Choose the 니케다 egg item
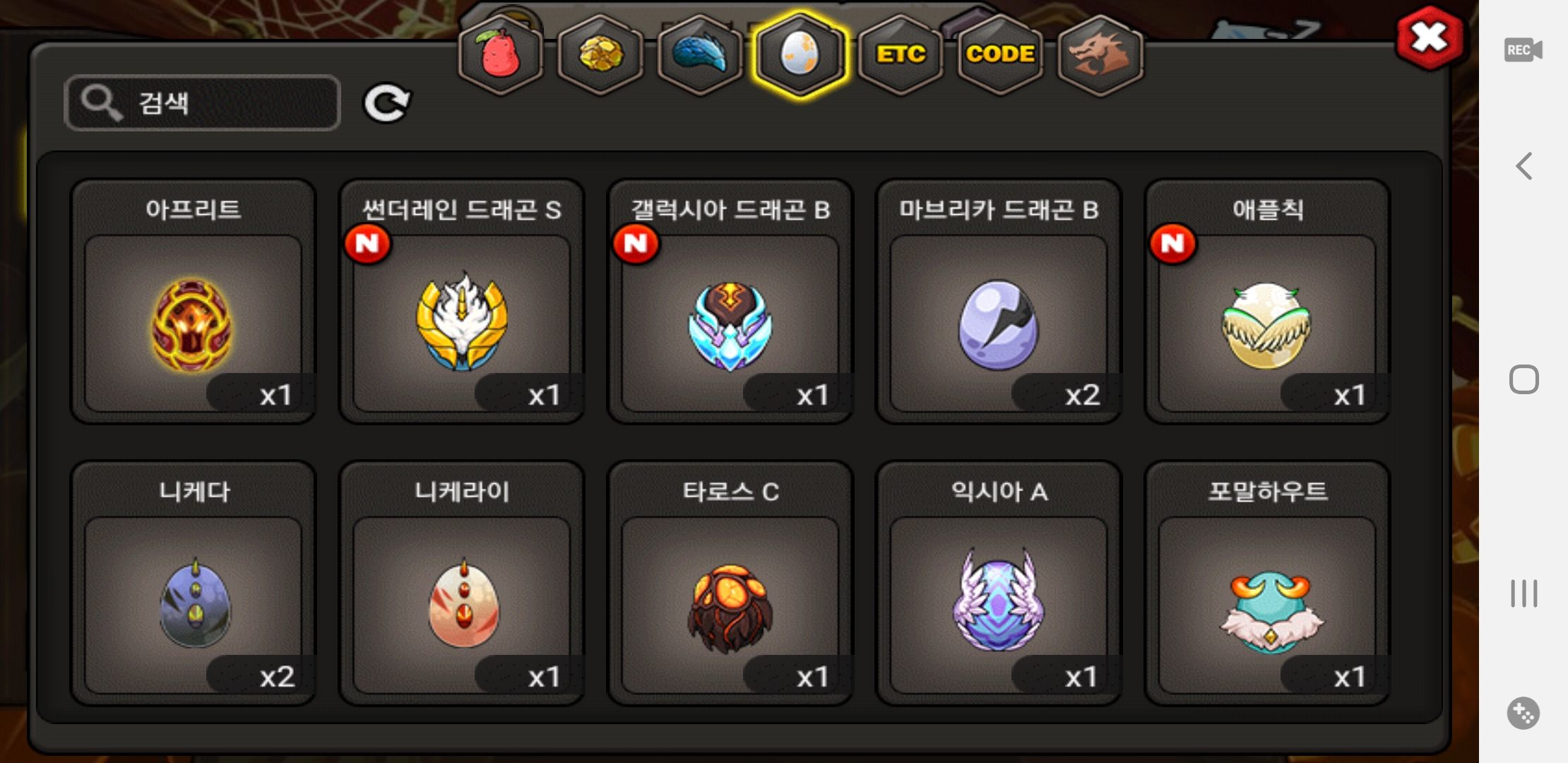Screen dimensions: 1568x763 pyautogui.click(x=193, y=584)
